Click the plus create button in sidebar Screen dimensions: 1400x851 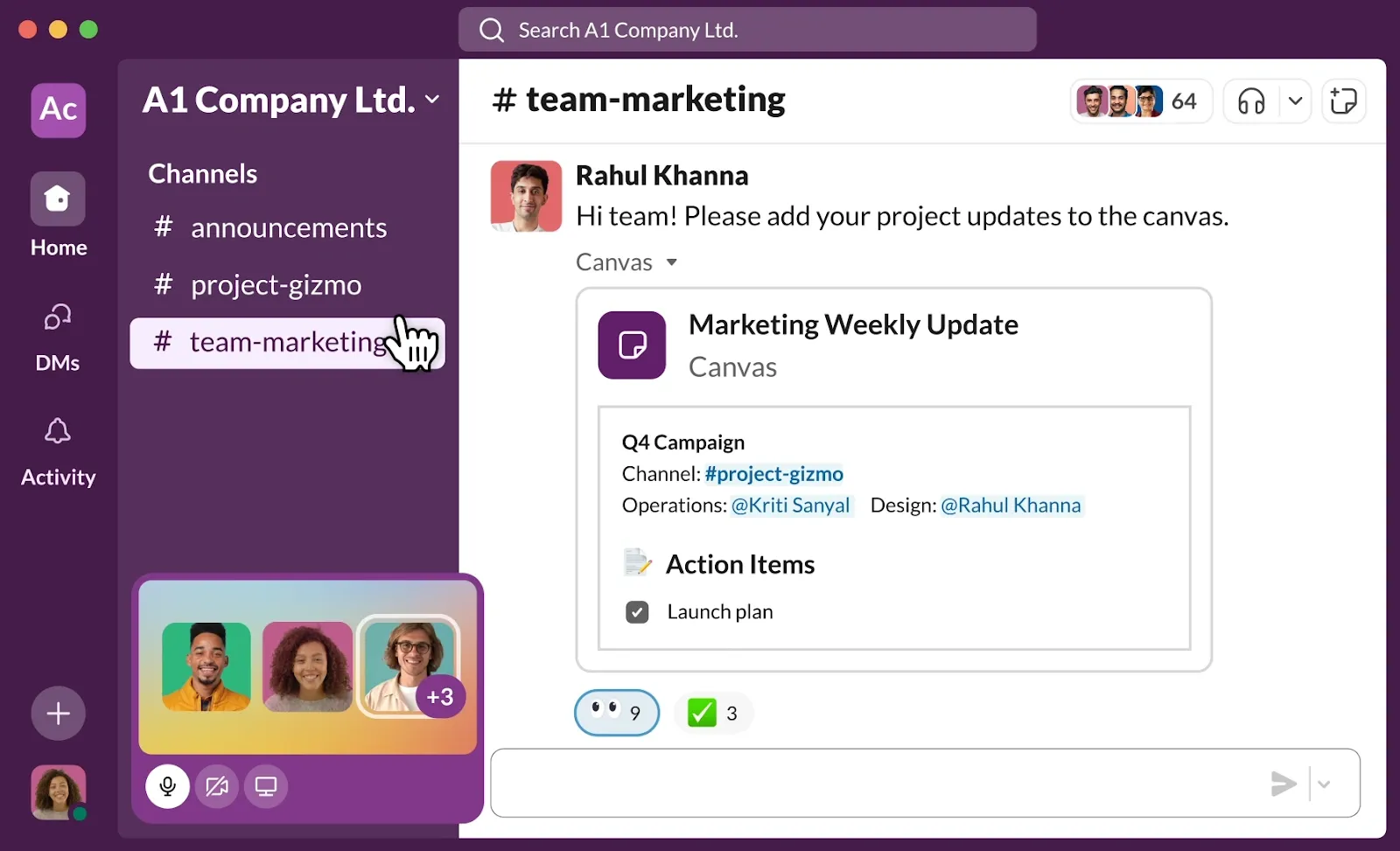tap(58, 714)
